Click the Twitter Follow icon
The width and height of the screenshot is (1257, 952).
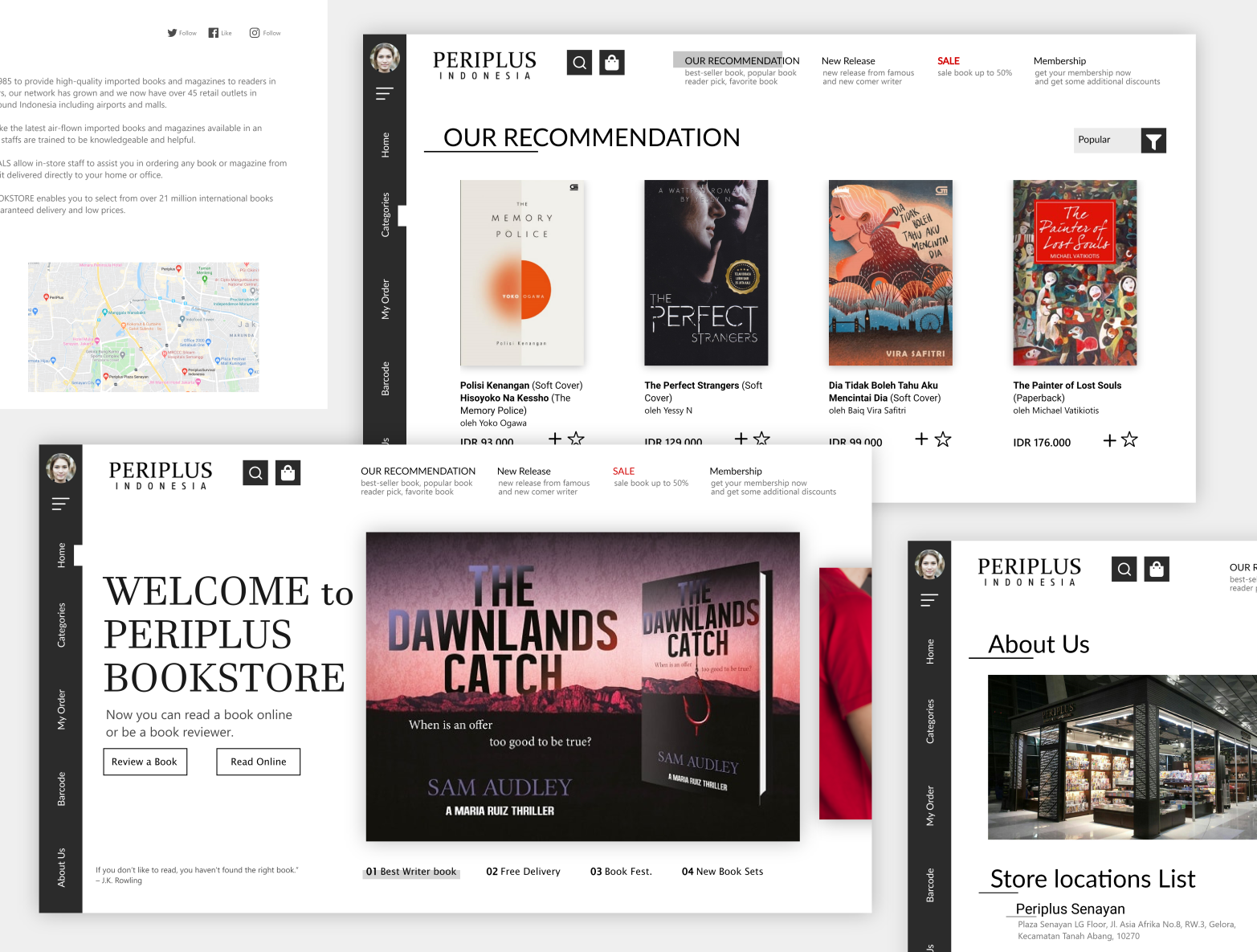172,32
